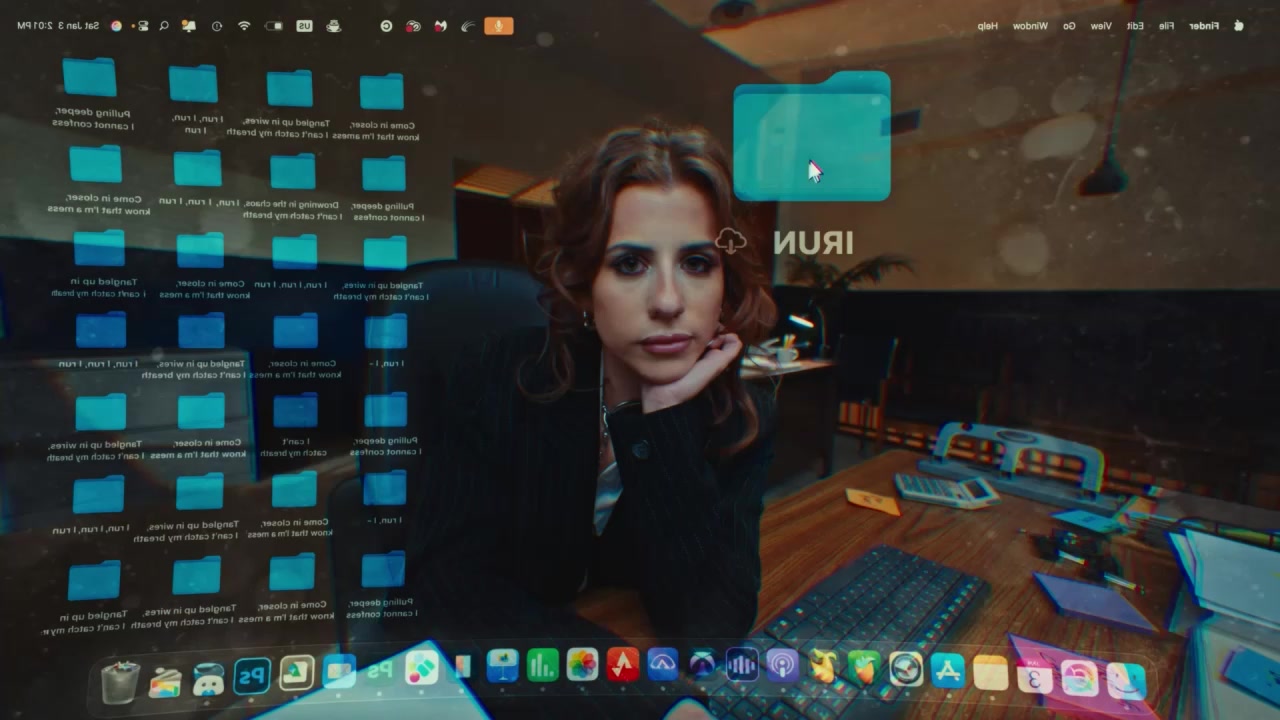
Task: Click the Spotlight search magnifier icon
Action: pos(164,26)
